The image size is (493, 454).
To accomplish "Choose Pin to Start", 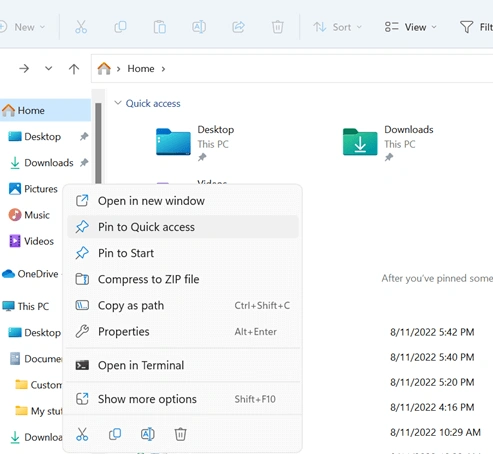I will [x=183, y=253].
